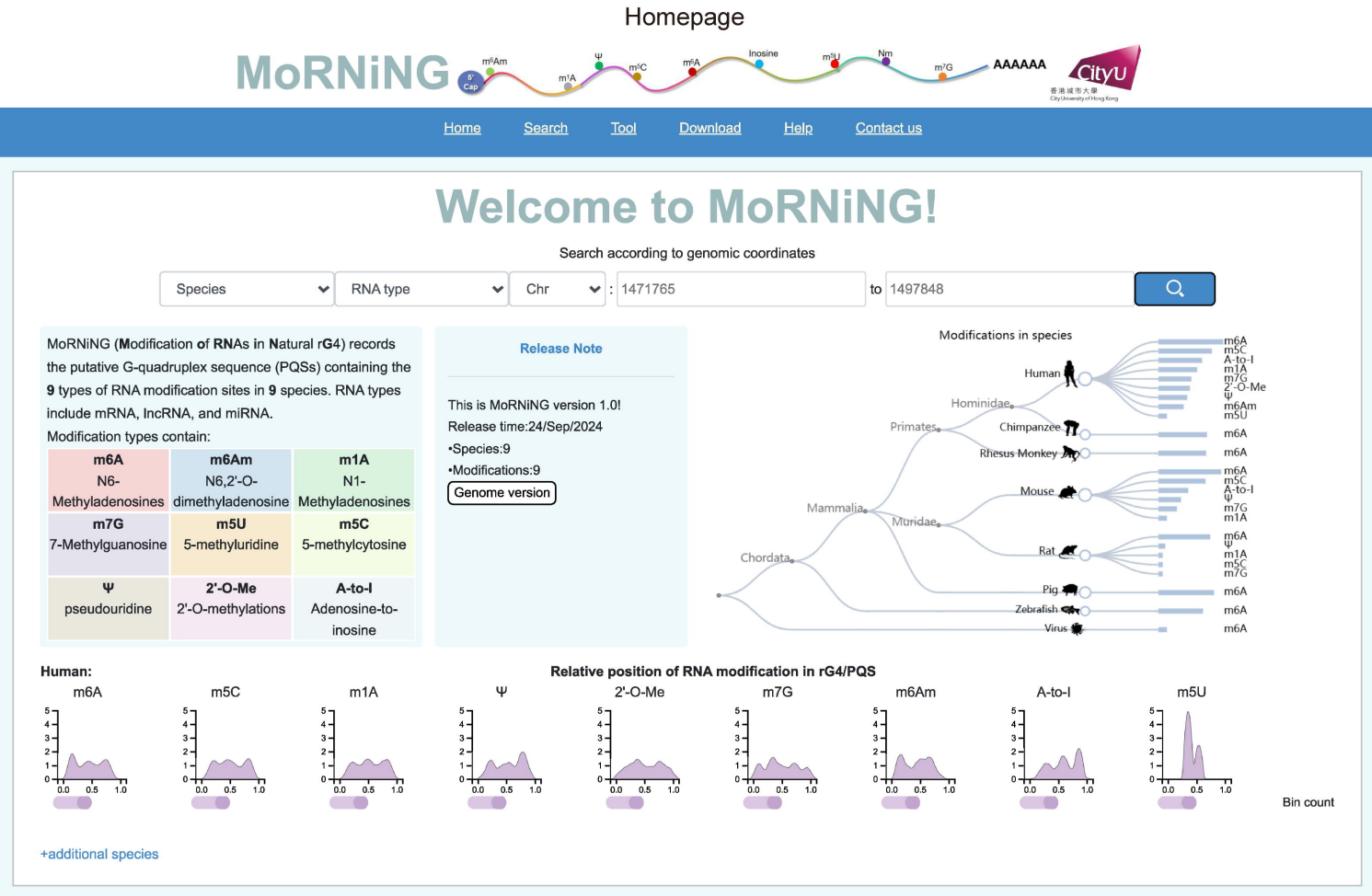Open the Download menu item

point(709,128)
